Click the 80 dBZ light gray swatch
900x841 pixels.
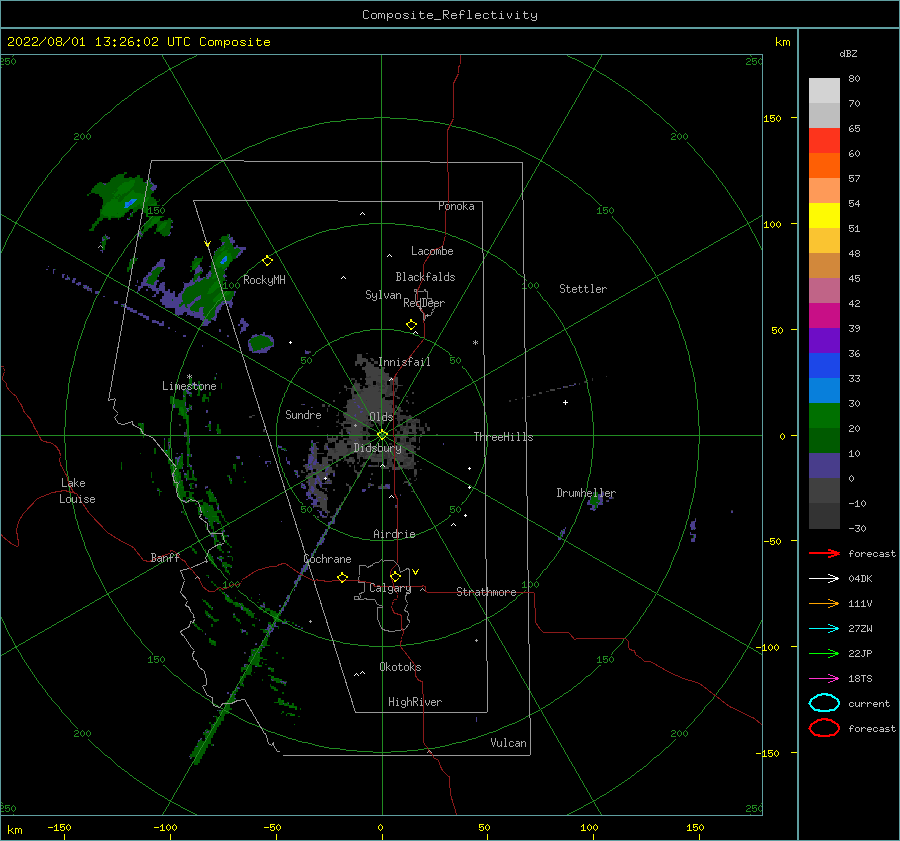(x=824, y=91)
